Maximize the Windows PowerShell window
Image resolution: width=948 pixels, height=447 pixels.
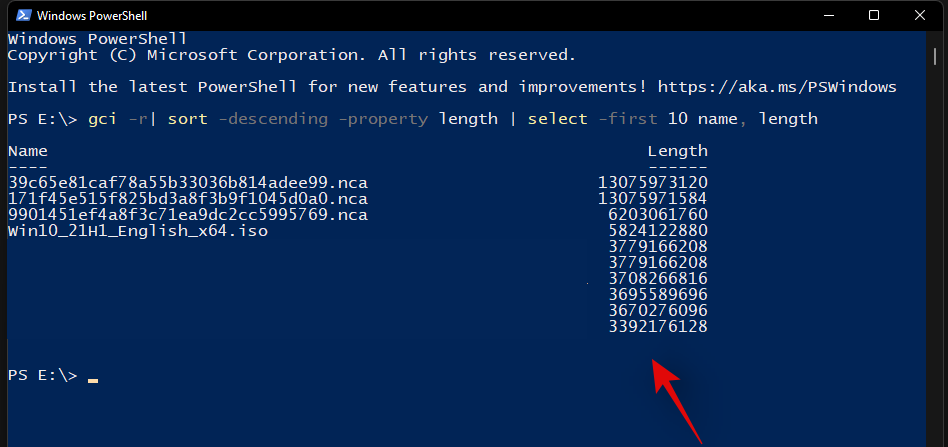873,16
